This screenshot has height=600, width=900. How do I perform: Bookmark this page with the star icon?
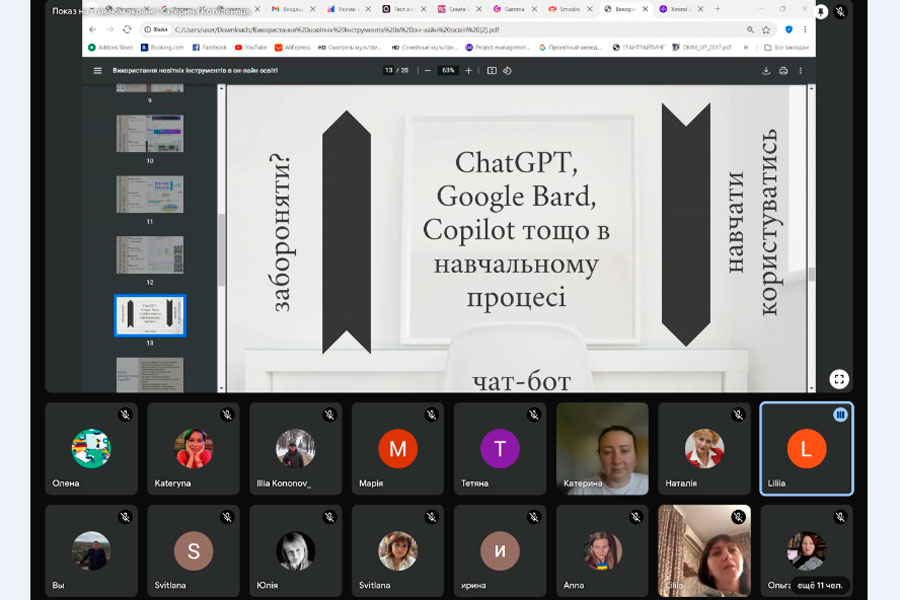[x=766, y=30]
